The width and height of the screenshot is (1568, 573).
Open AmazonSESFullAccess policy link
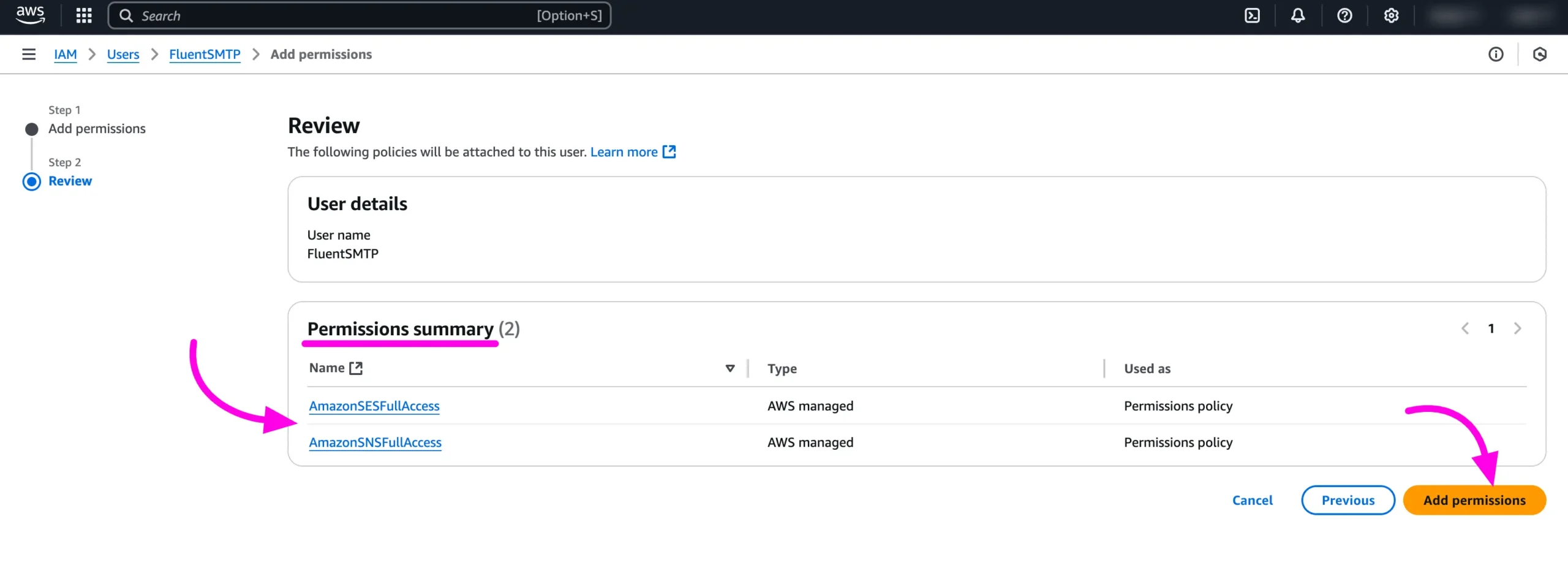tap(374, 406)
